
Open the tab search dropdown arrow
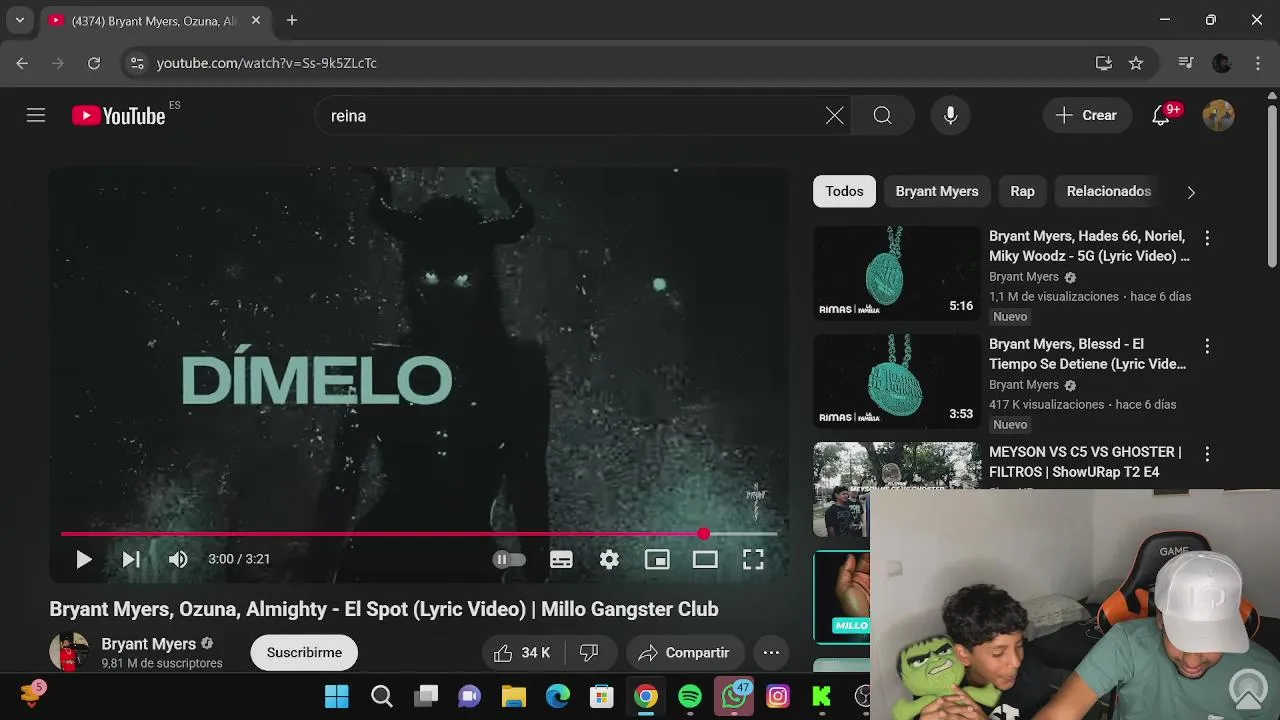pyautogui.click(x=19, y=20)
